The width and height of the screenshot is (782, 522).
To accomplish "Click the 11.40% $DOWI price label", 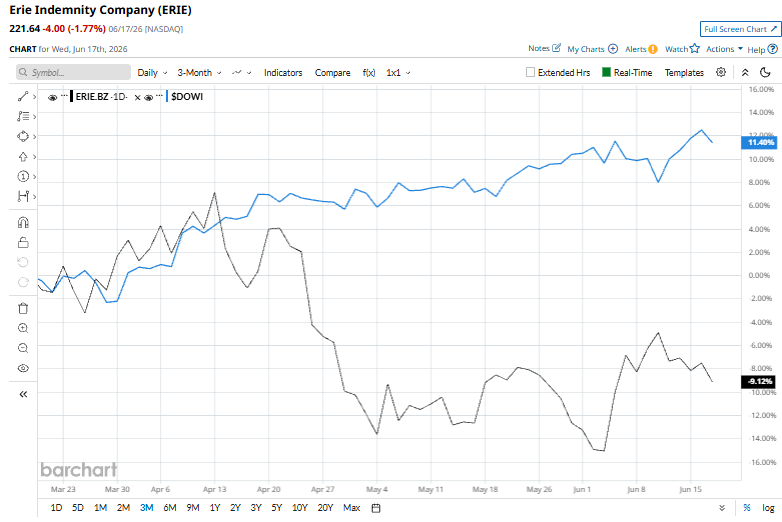I will 759,143.
